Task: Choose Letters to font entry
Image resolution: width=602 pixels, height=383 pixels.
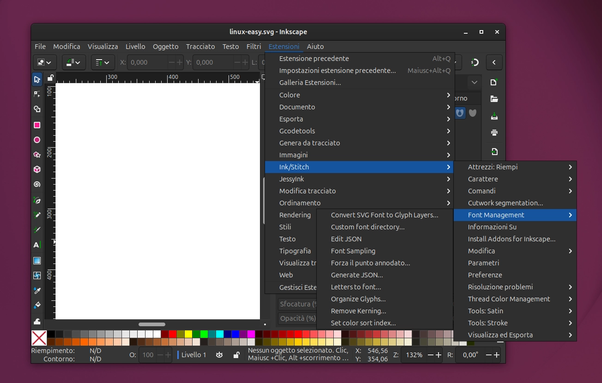Action: 384,287
